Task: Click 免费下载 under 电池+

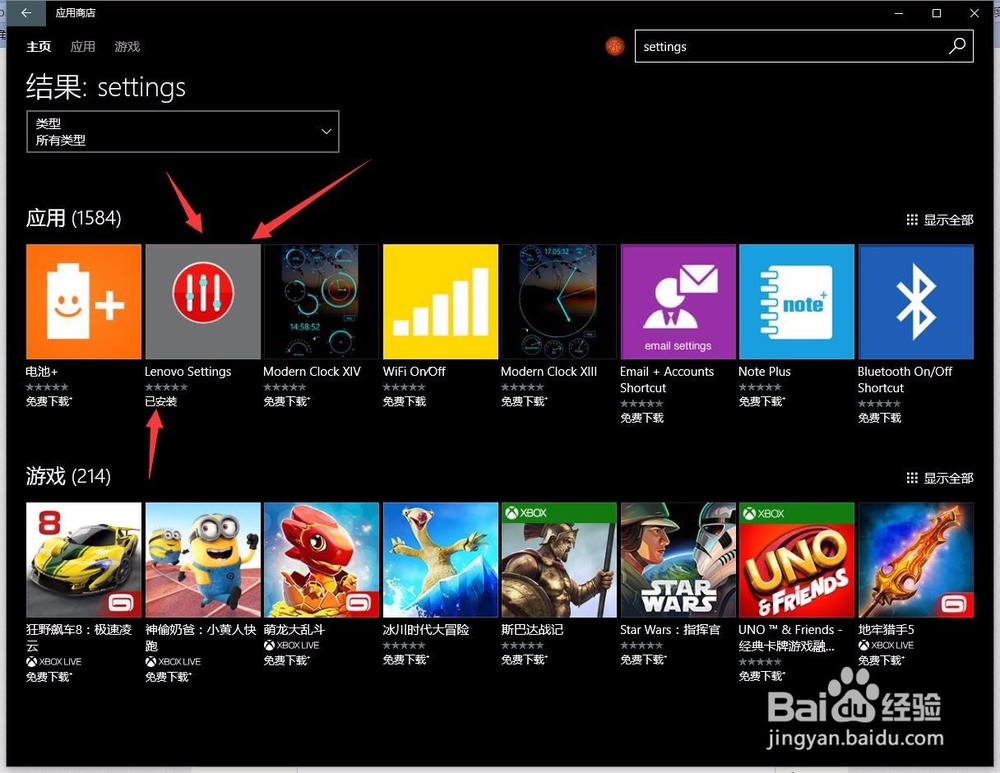Action: (x=49, y=401)
